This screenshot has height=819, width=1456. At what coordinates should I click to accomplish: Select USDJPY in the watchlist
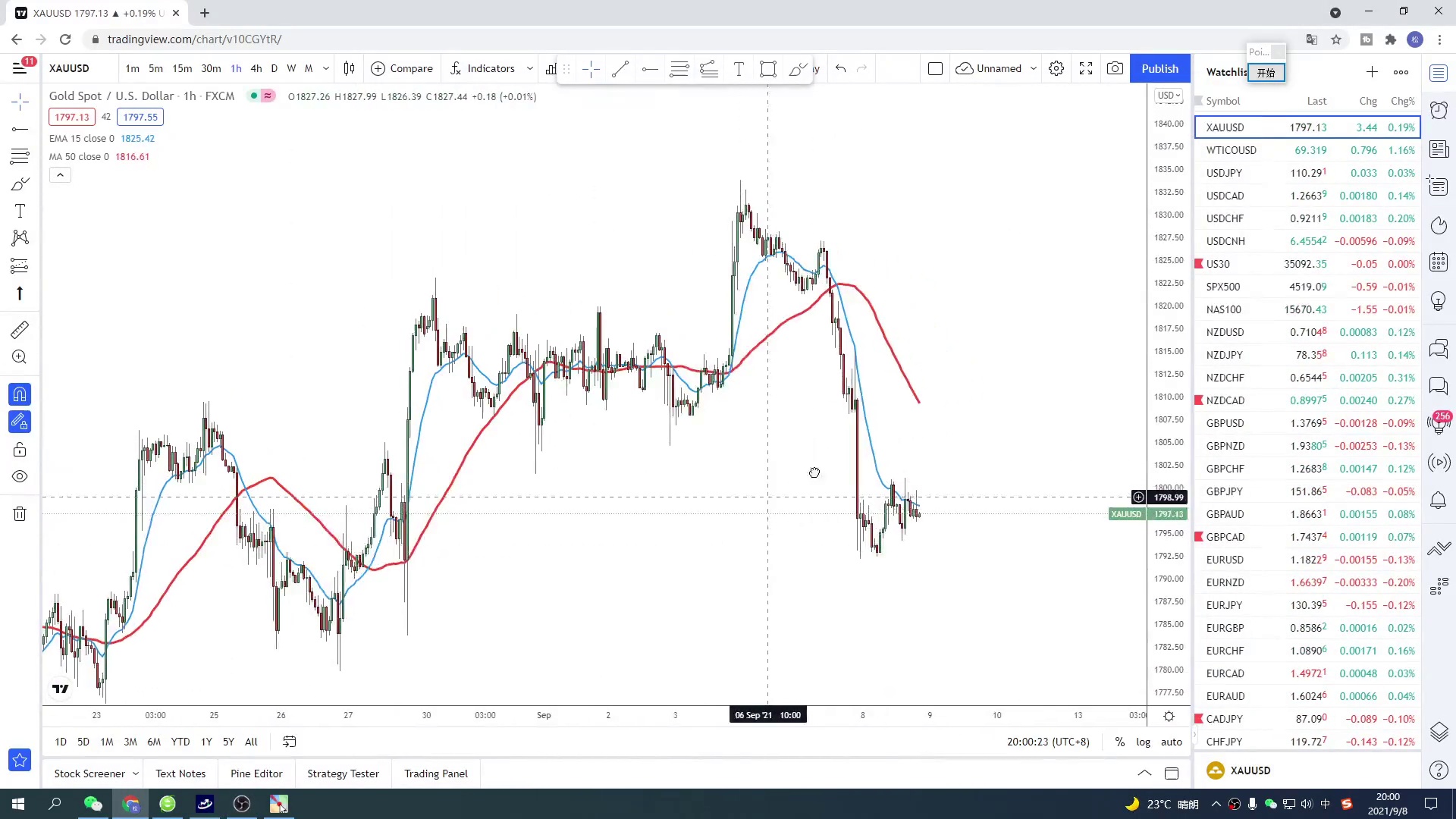1224,173
